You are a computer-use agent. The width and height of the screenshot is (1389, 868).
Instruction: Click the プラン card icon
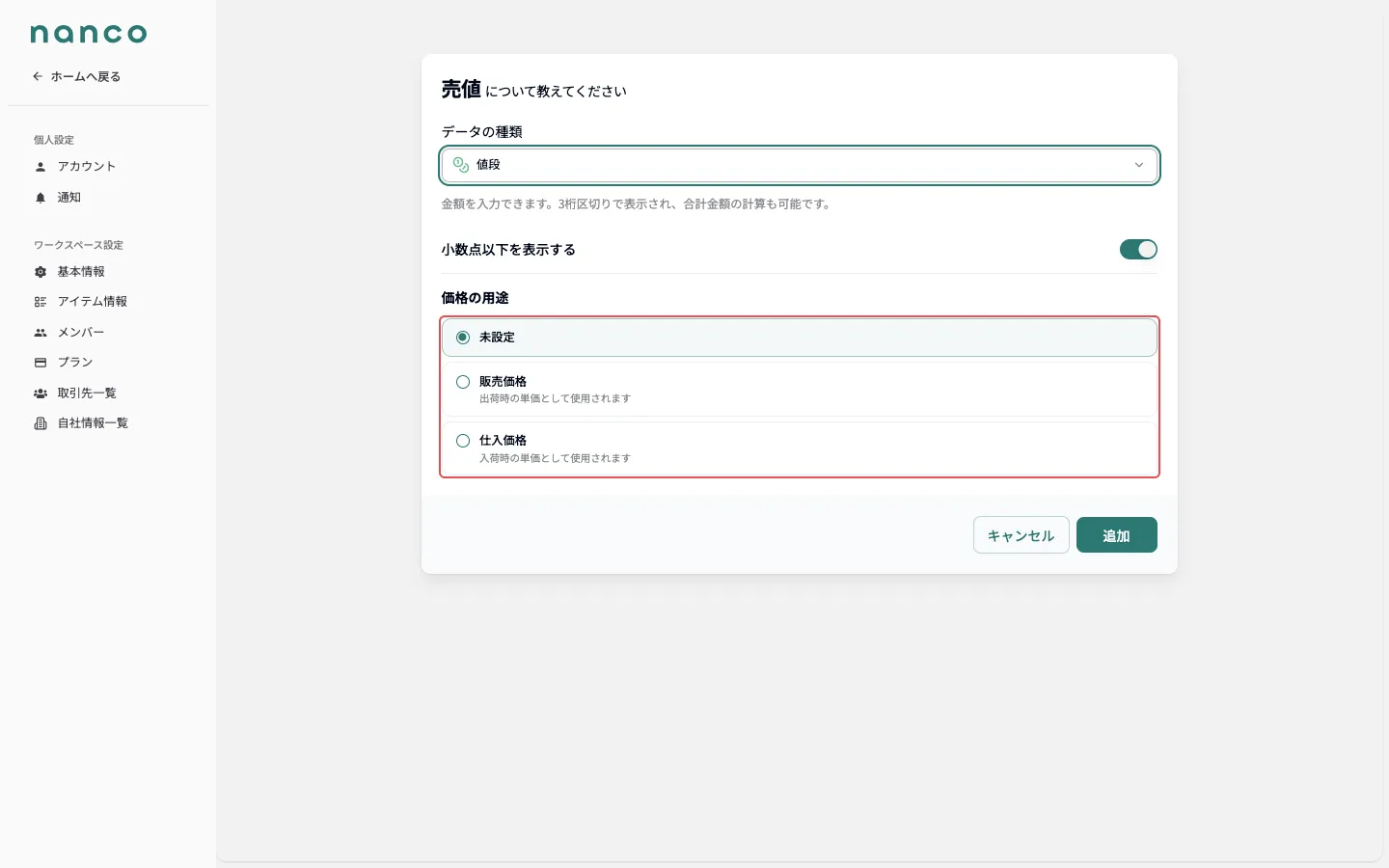(41, 363)
